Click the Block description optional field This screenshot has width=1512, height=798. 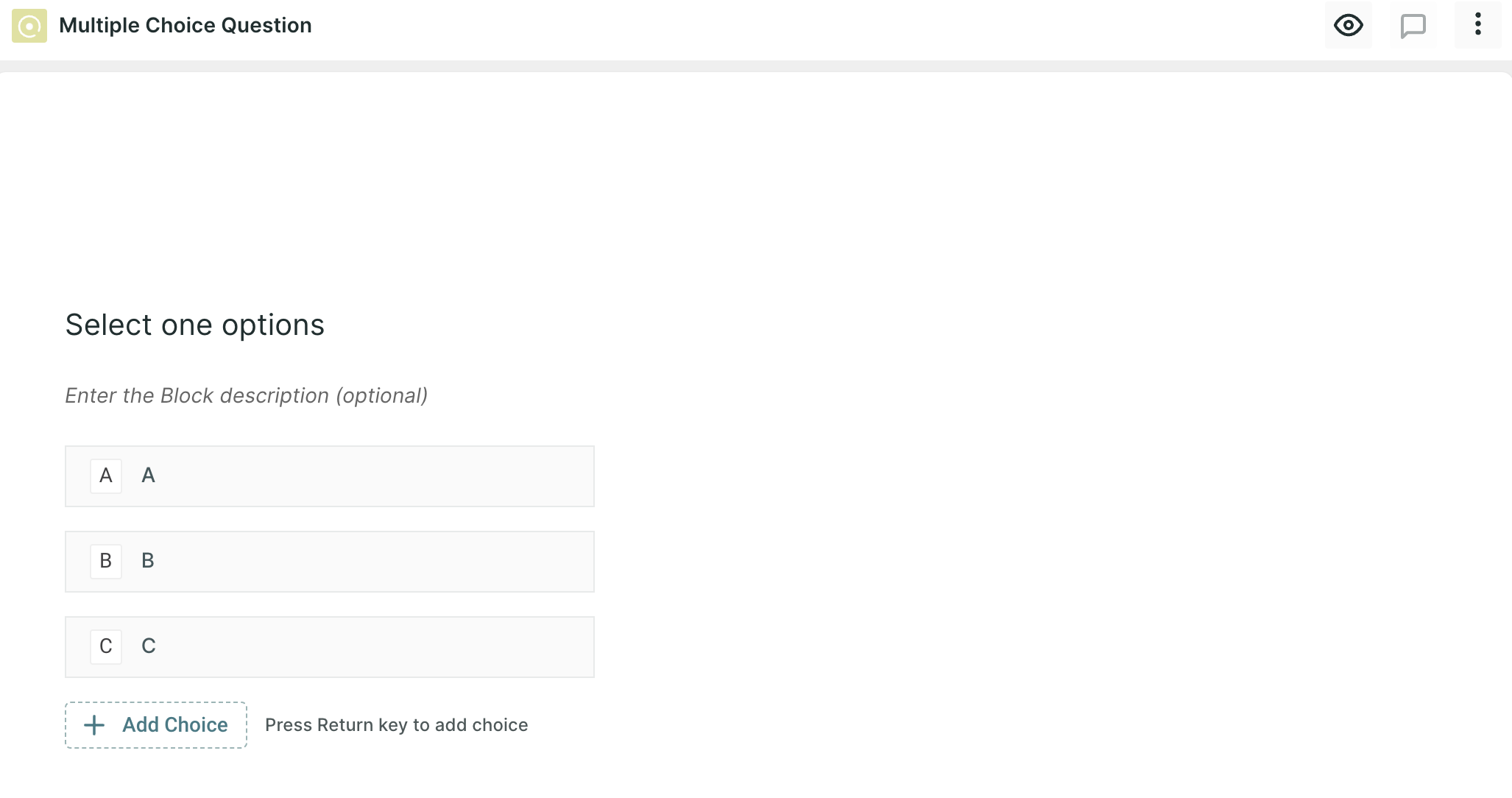point(247,396)
